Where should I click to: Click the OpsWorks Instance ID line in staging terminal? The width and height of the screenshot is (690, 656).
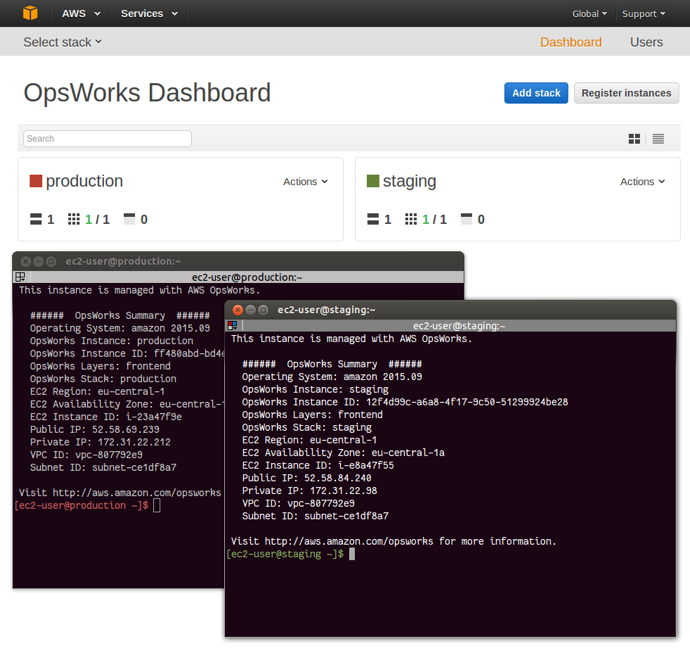tap(405, 402)
